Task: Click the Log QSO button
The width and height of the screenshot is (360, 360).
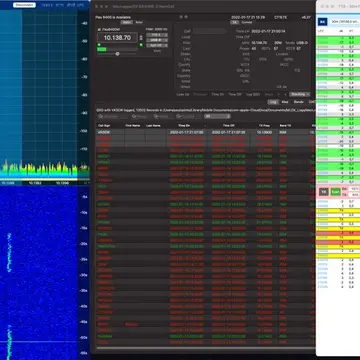Action: (x=253, y=94)
